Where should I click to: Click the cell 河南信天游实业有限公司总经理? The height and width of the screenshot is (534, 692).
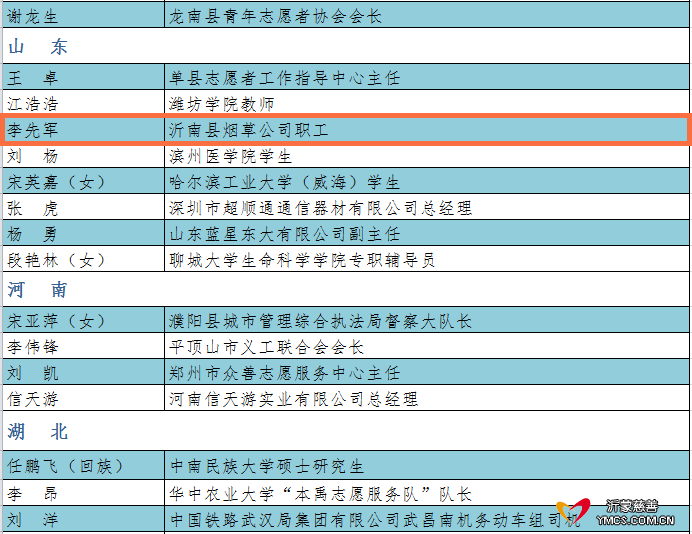[x=427, y=399]
